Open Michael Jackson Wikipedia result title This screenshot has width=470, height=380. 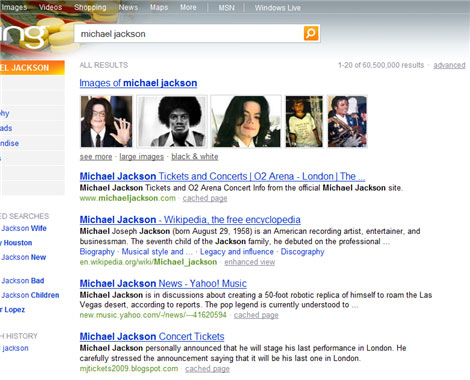point(190,219)
